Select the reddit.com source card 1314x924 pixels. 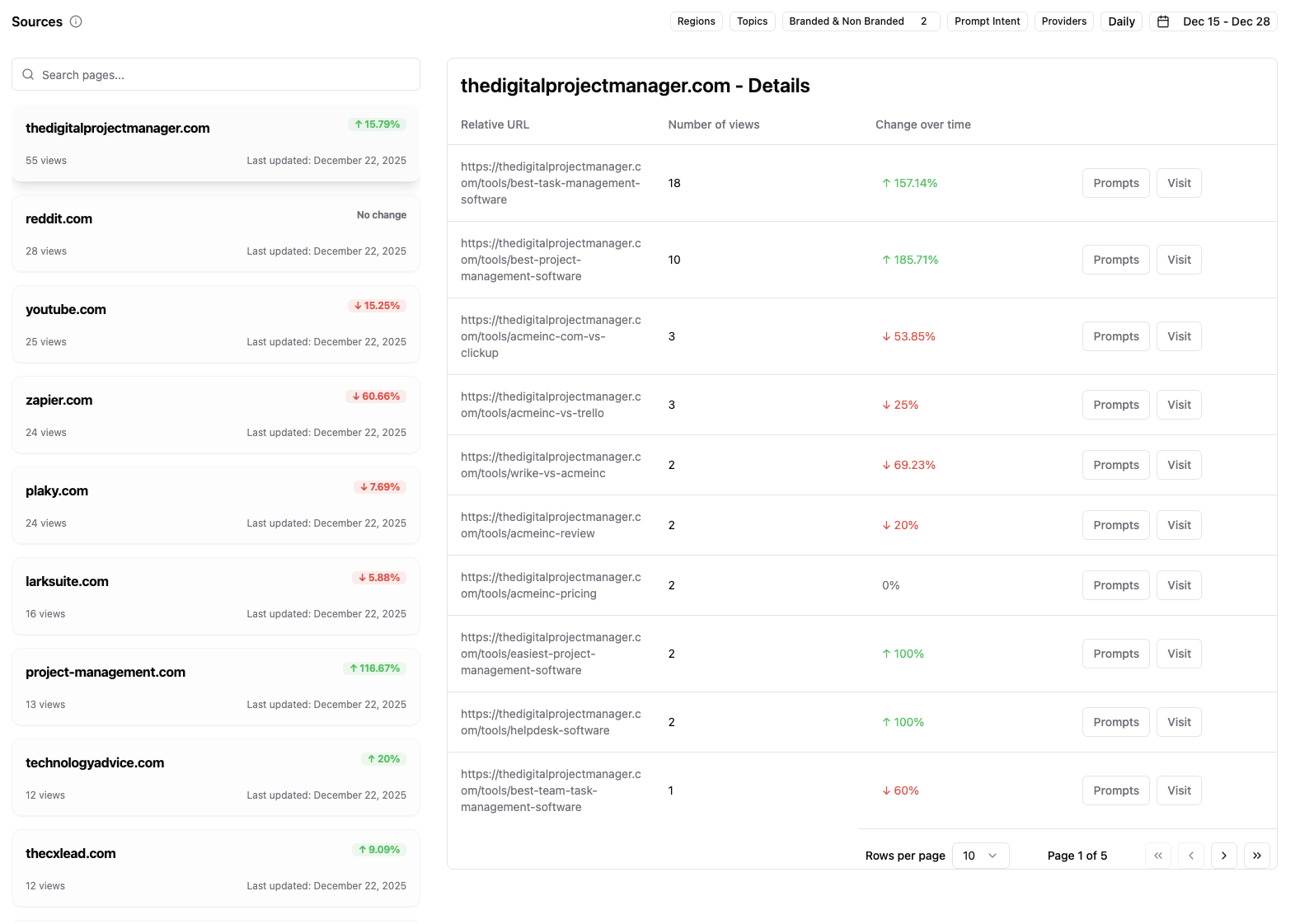click(215, 234)
